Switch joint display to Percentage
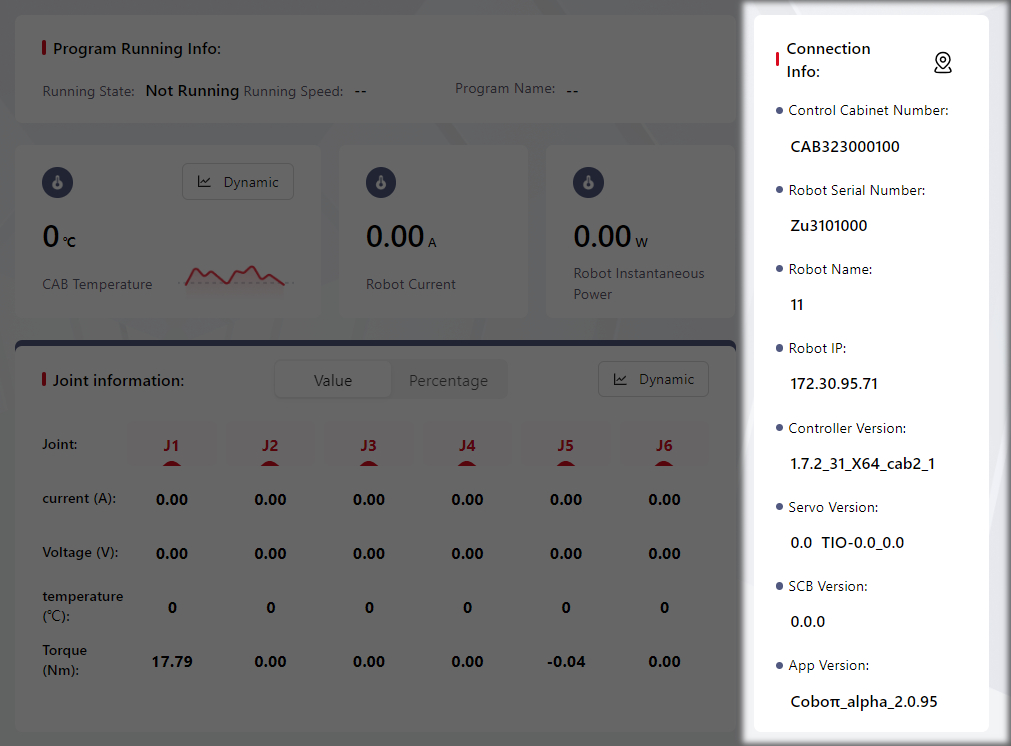Screen dimensions: 1011x746 pos(448,380)
